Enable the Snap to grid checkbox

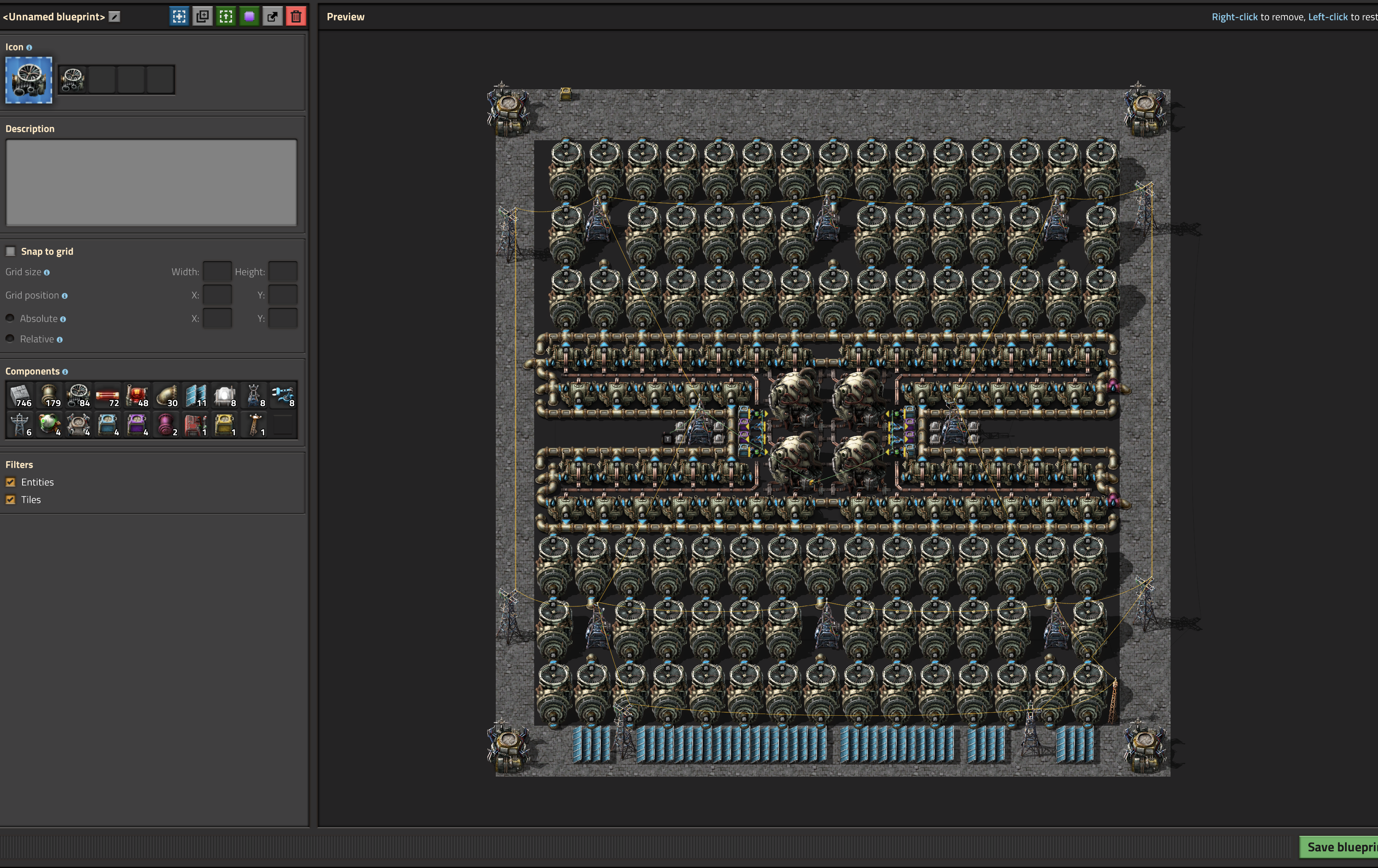(x=10, y=251)
